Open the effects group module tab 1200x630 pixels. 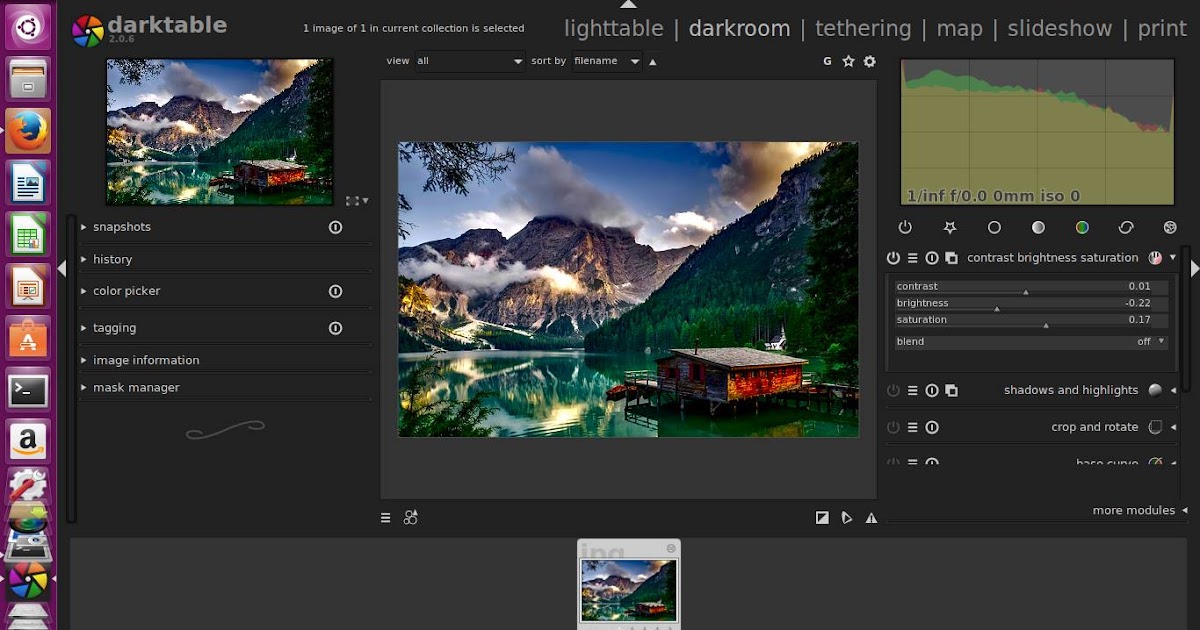tap(1170, 228)
